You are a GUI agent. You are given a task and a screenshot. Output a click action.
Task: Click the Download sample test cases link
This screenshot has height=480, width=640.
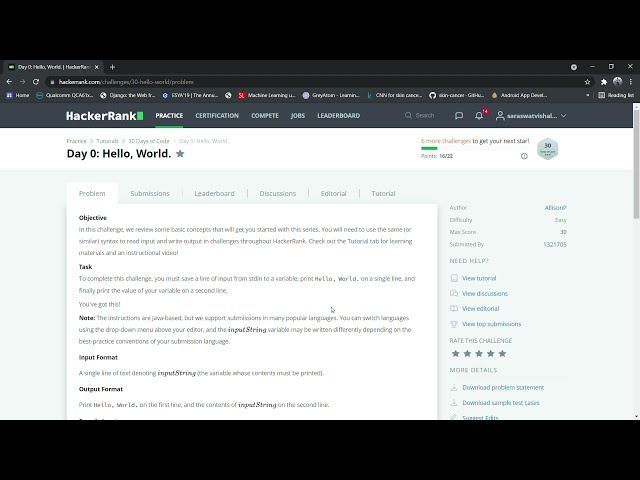[x=501, y=402]
